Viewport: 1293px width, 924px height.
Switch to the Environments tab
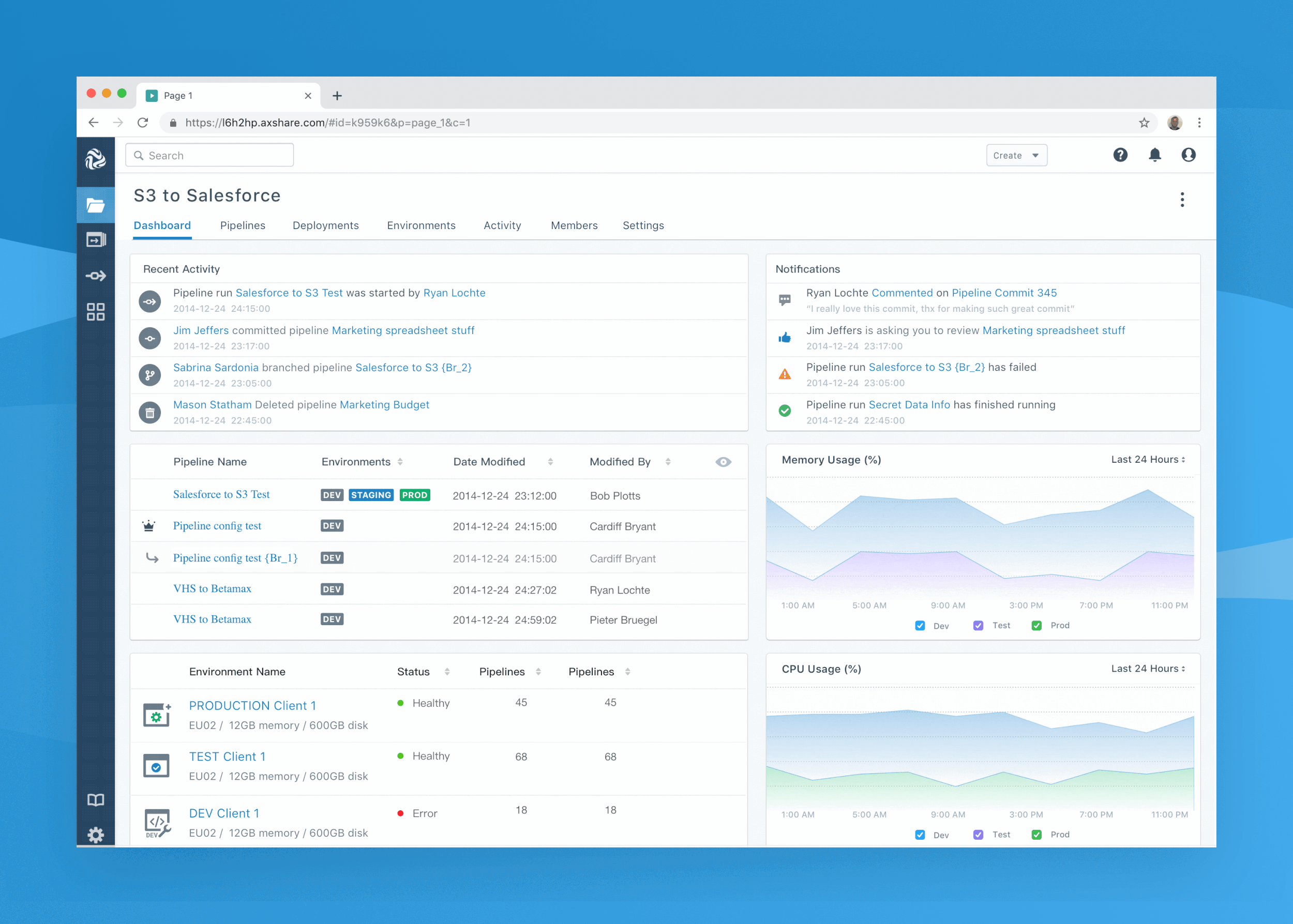(420, 225)
